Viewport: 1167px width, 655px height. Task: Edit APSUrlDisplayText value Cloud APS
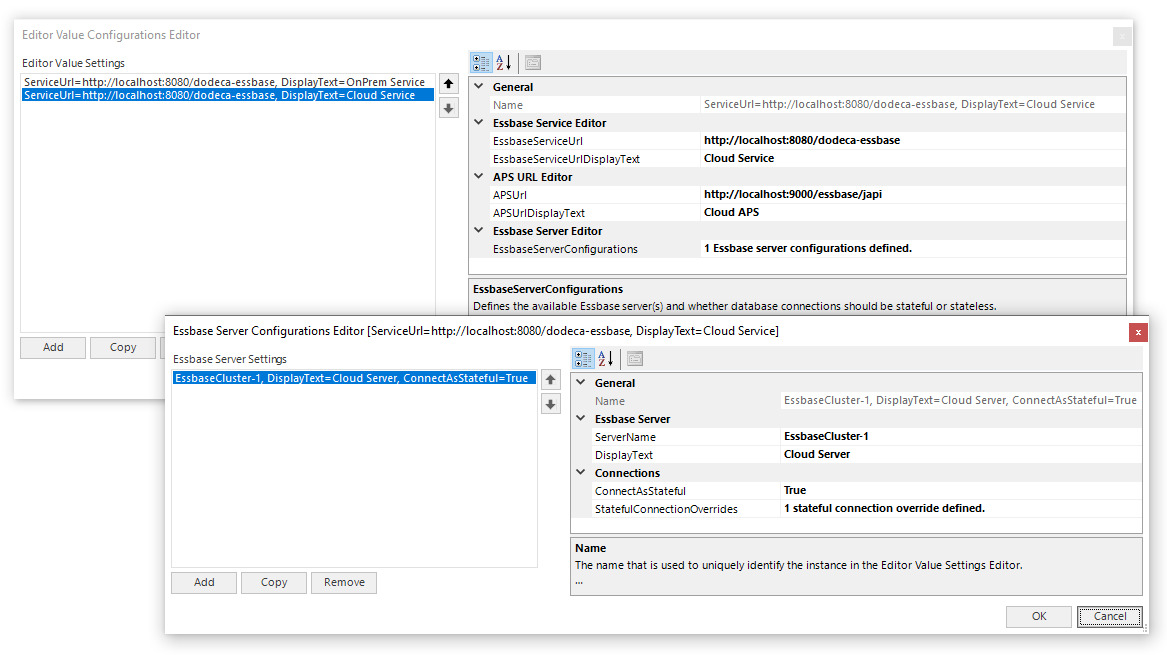pyautogui.click(x=912, y=212)
